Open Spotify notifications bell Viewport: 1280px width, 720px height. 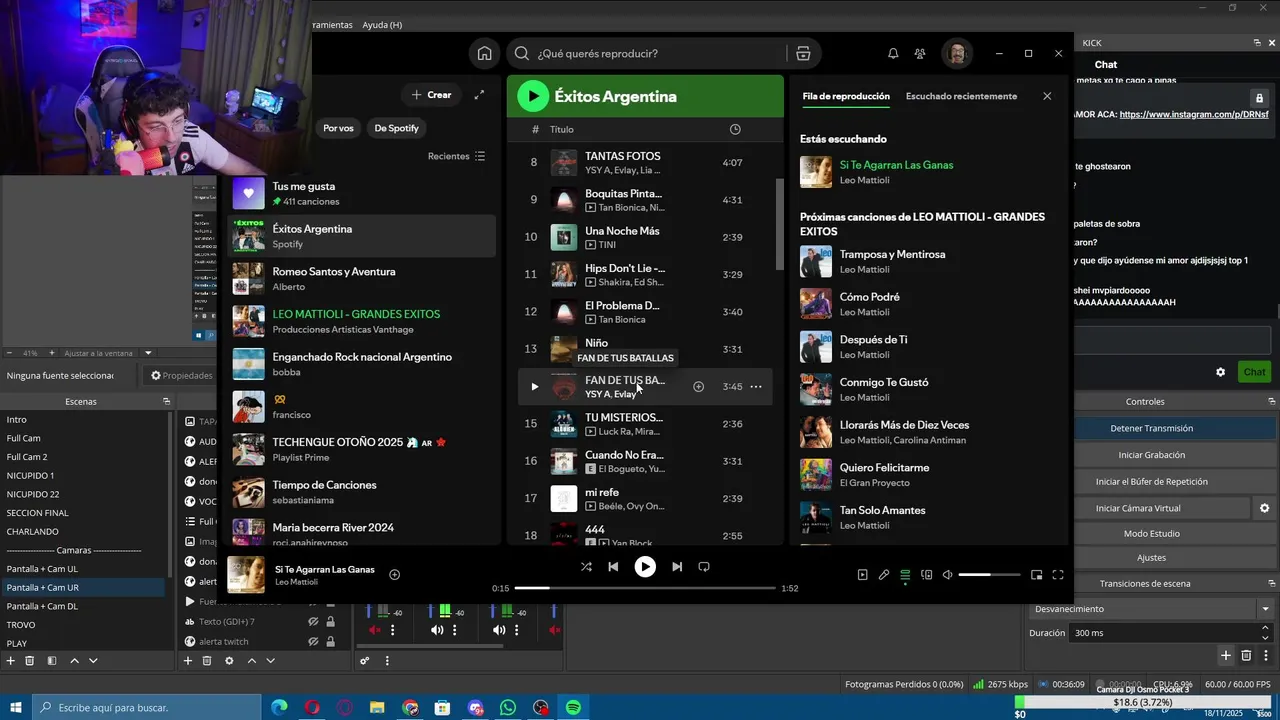(x=893, y=53)
